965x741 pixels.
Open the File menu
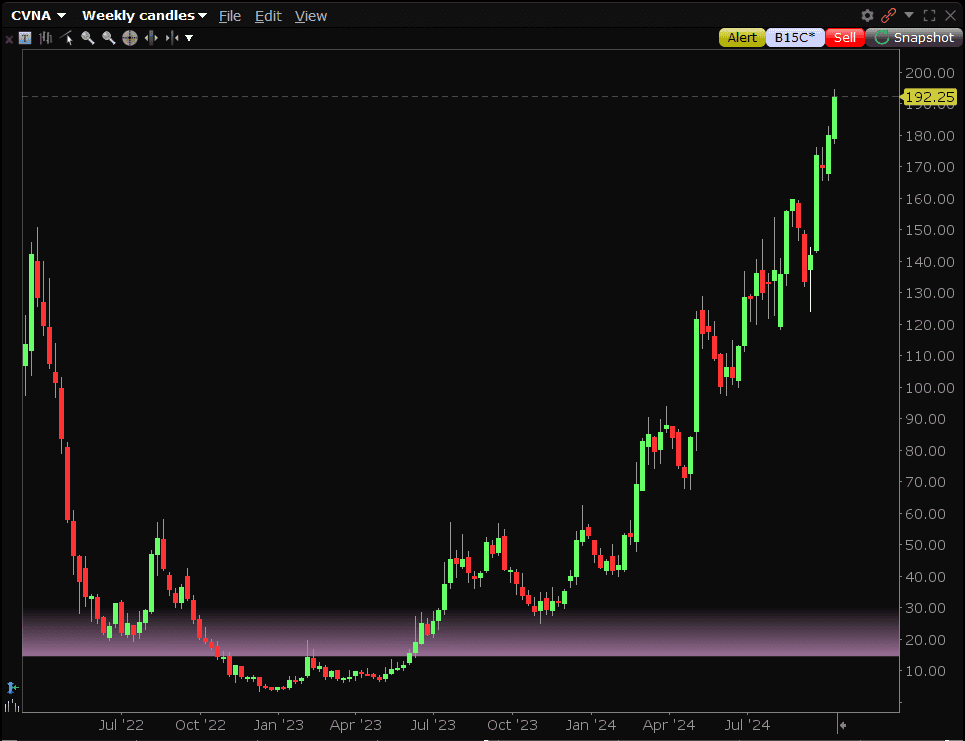point(230,16)
